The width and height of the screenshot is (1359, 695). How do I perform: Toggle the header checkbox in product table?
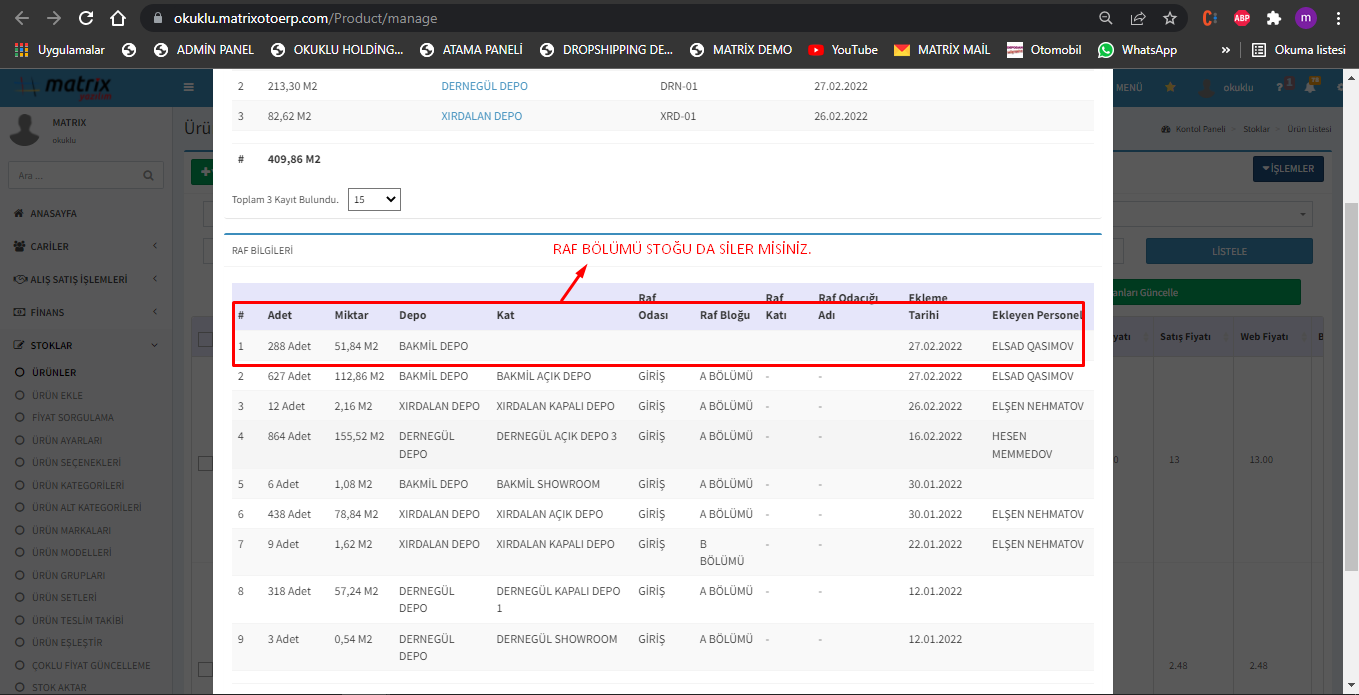pyautogui.click(x=204, y=339)
